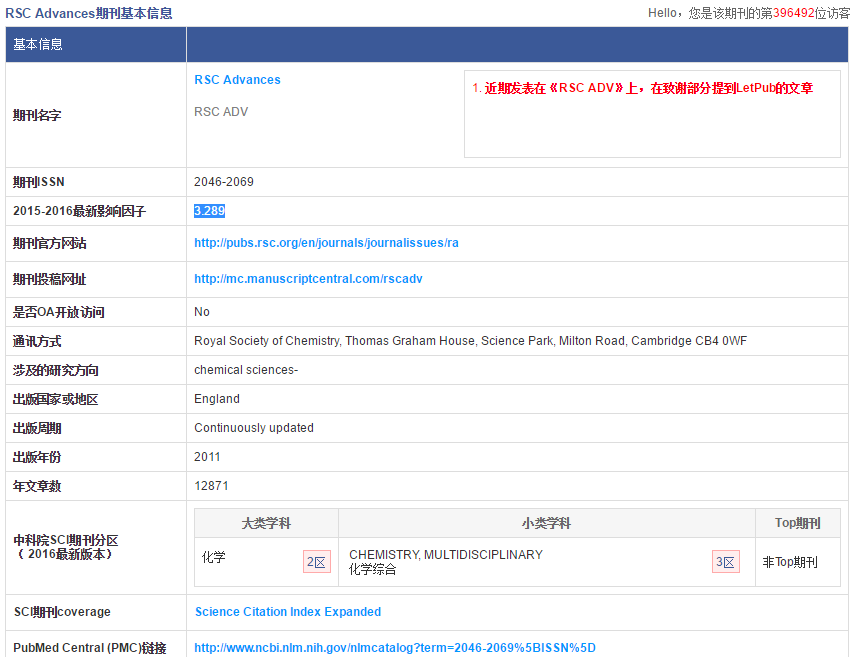Viewport: 853px width, 657px height.
Task: Click the 中科院SCI期刊分区 row label
Action: tap(66, 547)
